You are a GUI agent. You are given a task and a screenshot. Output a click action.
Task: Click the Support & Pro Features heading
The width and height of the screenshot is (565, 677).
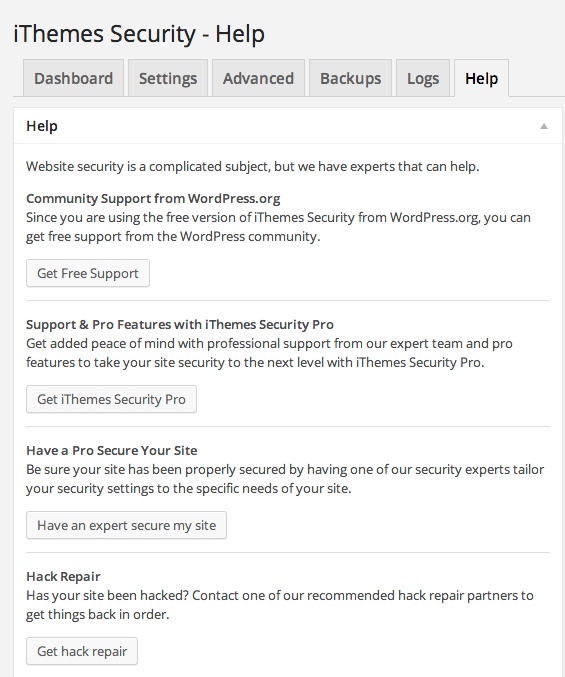(180, 324)
